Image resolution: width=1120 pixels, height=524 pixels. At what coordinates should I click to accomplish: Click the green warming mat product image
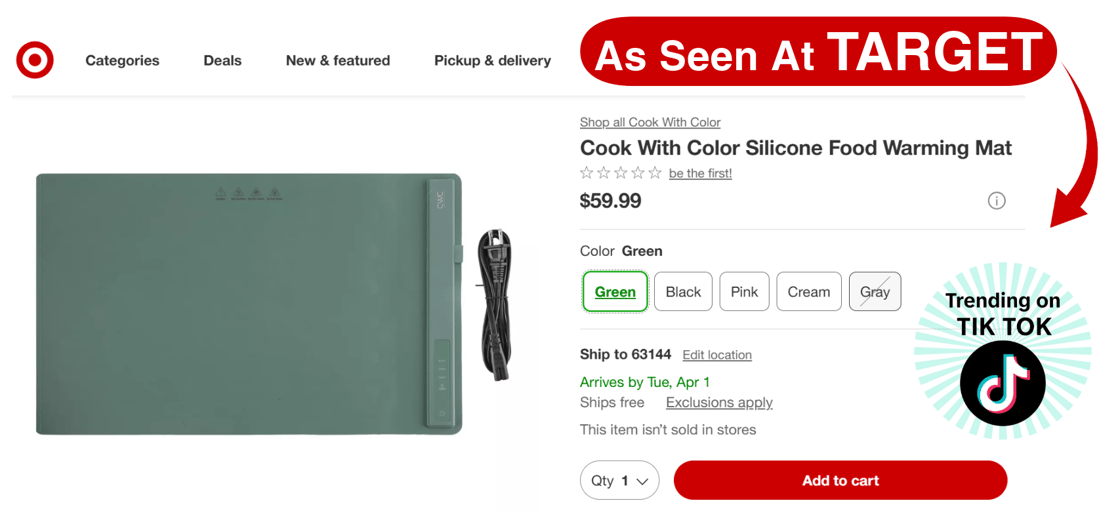[248, 304]
